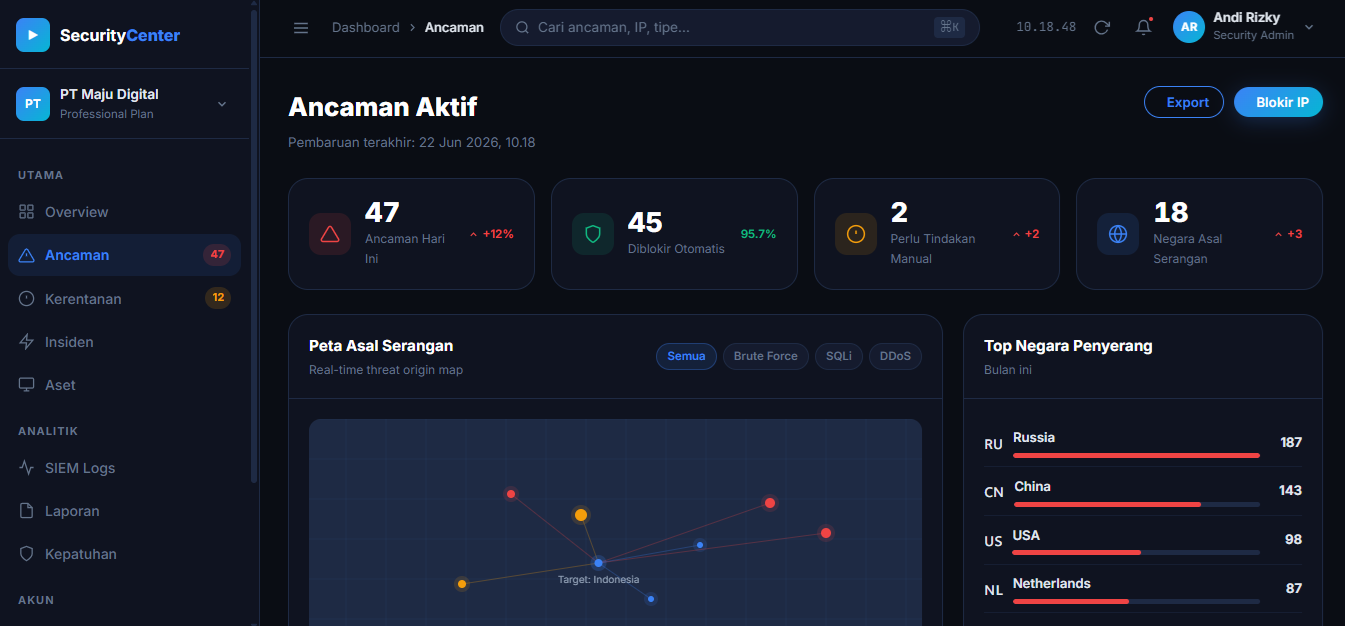Click red triangle icon on Ancaman Hari Ini card
This screenshot has height=626, width=1345.
pos(330,234)
